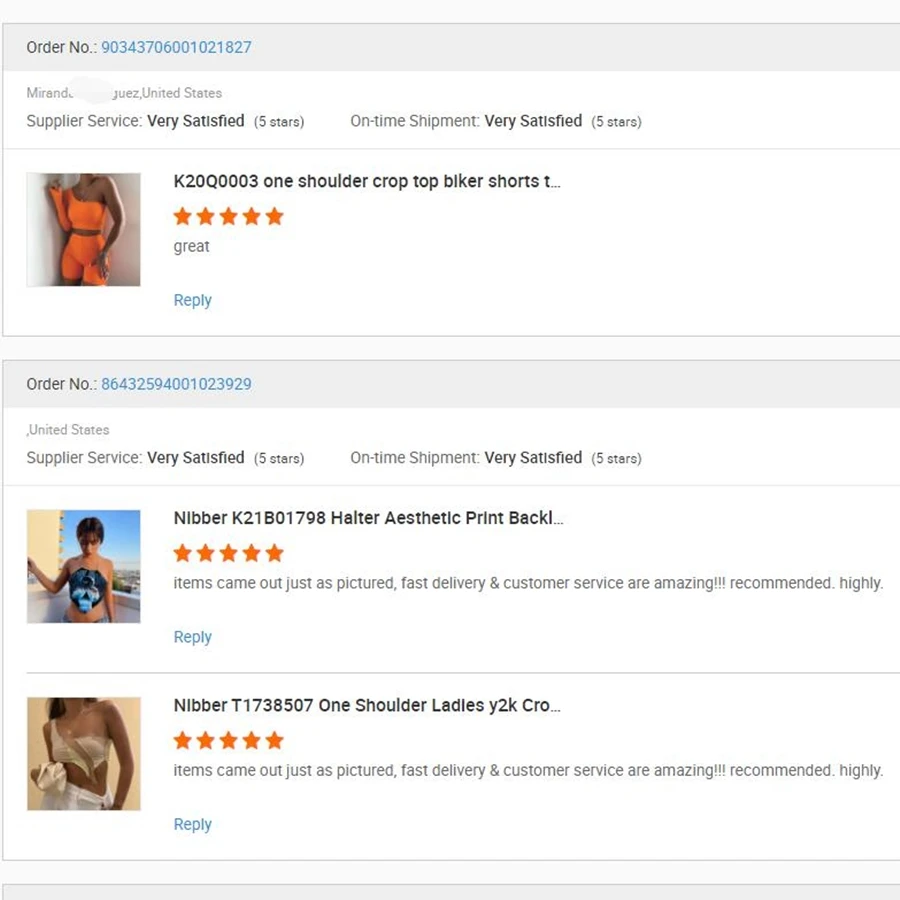The height and width of the screenshot is (900, 900).
Task: Open order number 90343706001021827 link
Action: coord(176,47)
